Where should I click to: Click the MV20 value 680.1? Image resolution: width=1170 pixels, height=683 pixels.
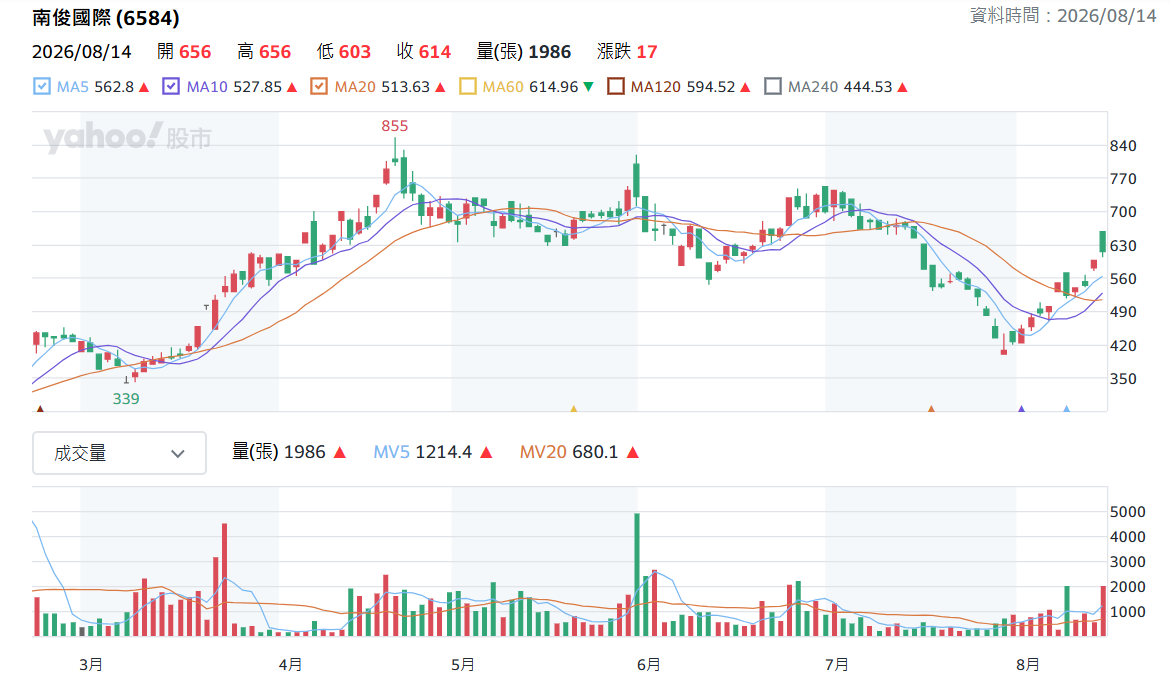(x=595, y=452)
